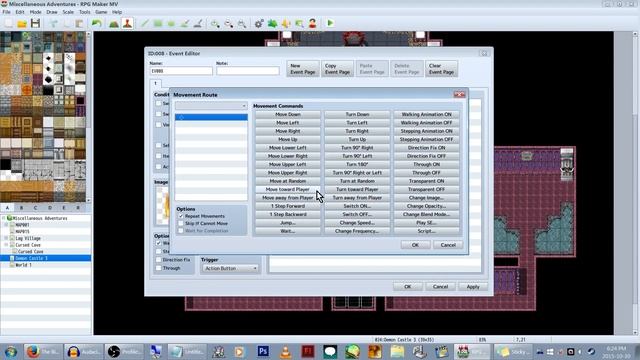This screenshot has width=640, height=360.
Task: Open the Tools menu
Action: 84,12
